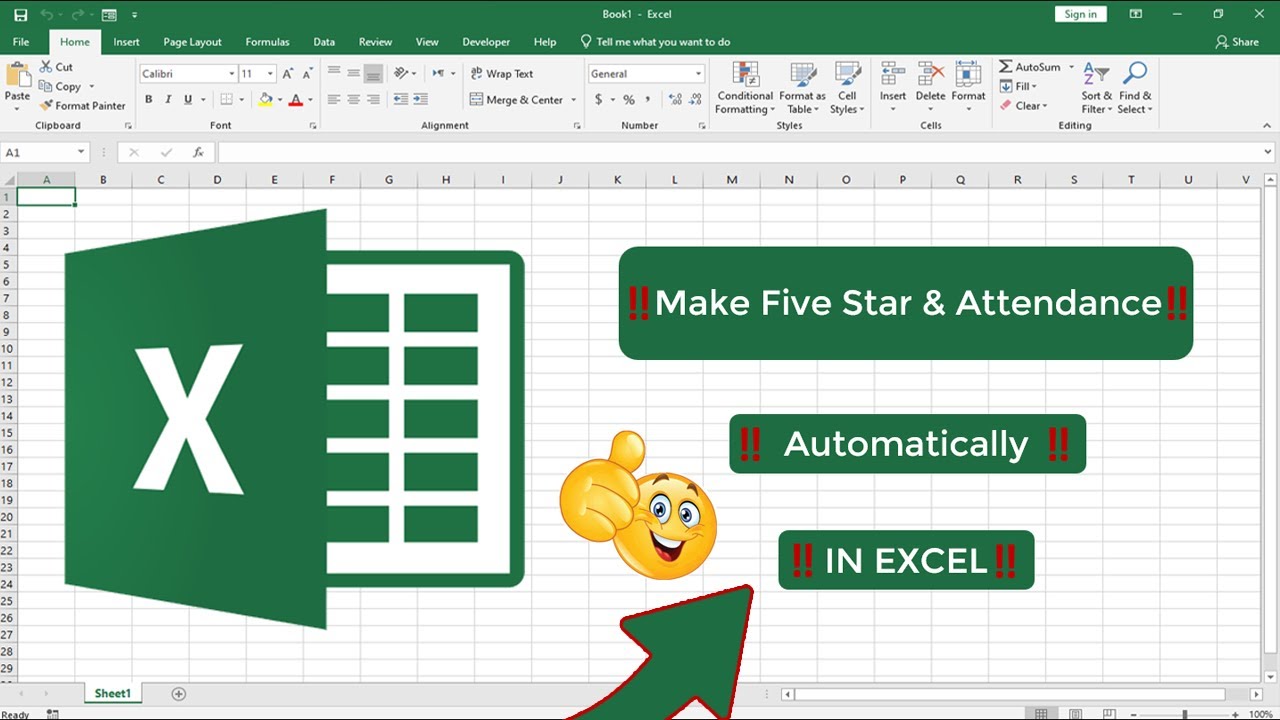Click the Sign in button
This screenshot has width=1280, height=720.
click(1080, 14)
